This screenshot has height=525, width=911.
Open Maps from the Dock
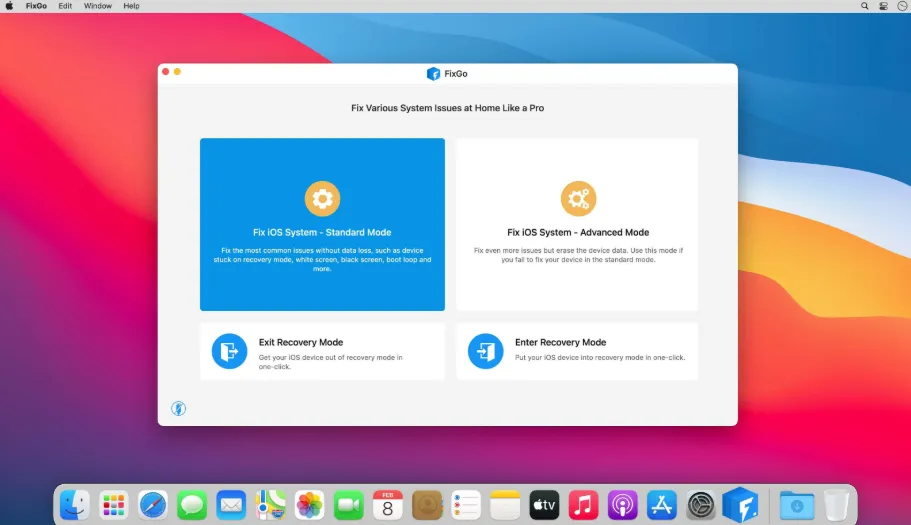pyautogui.click(x=270, y=505)
